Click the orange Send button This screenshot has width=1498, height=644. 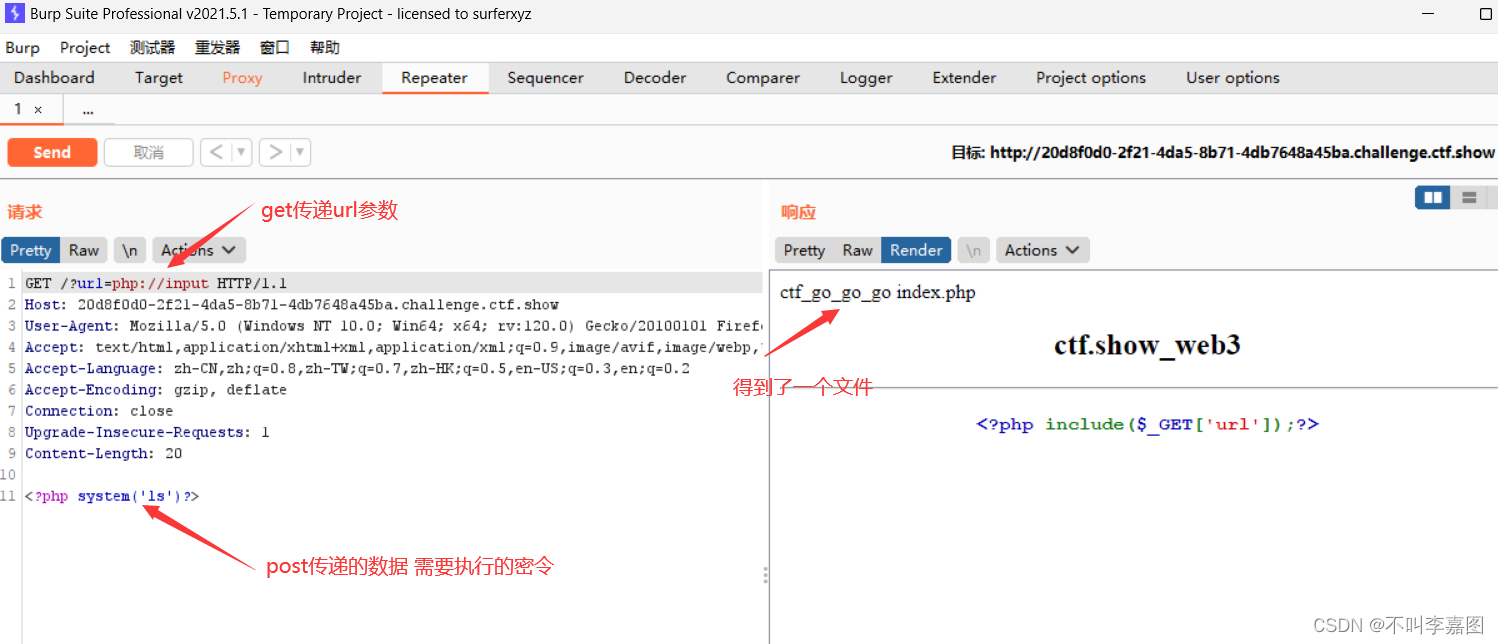[x=52, y=152]
